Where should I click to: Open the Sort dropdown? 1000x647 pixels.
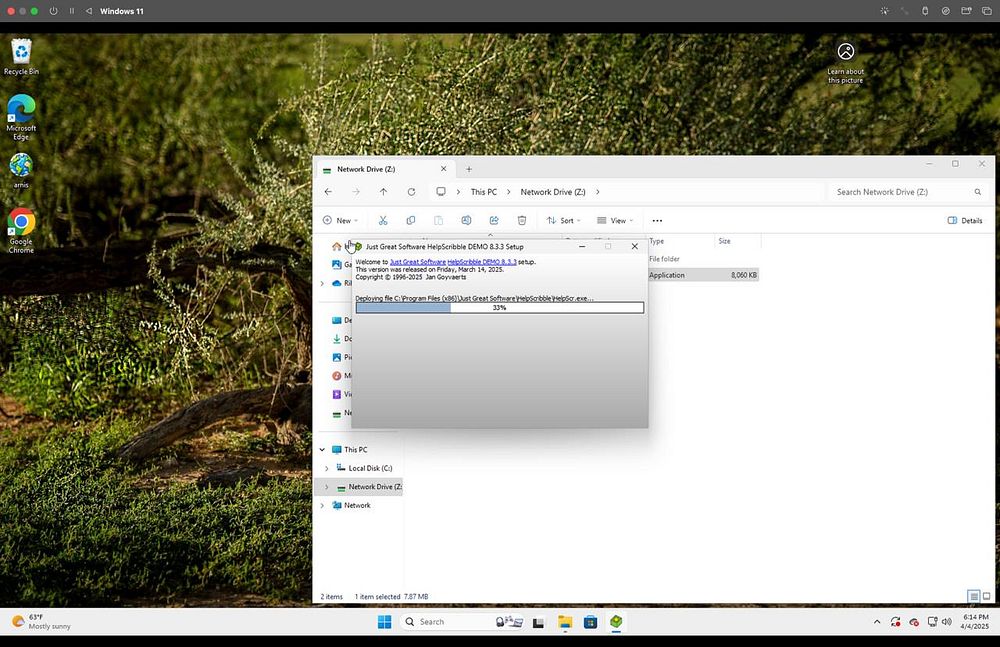pyautogui.click(x=564, y=221)
